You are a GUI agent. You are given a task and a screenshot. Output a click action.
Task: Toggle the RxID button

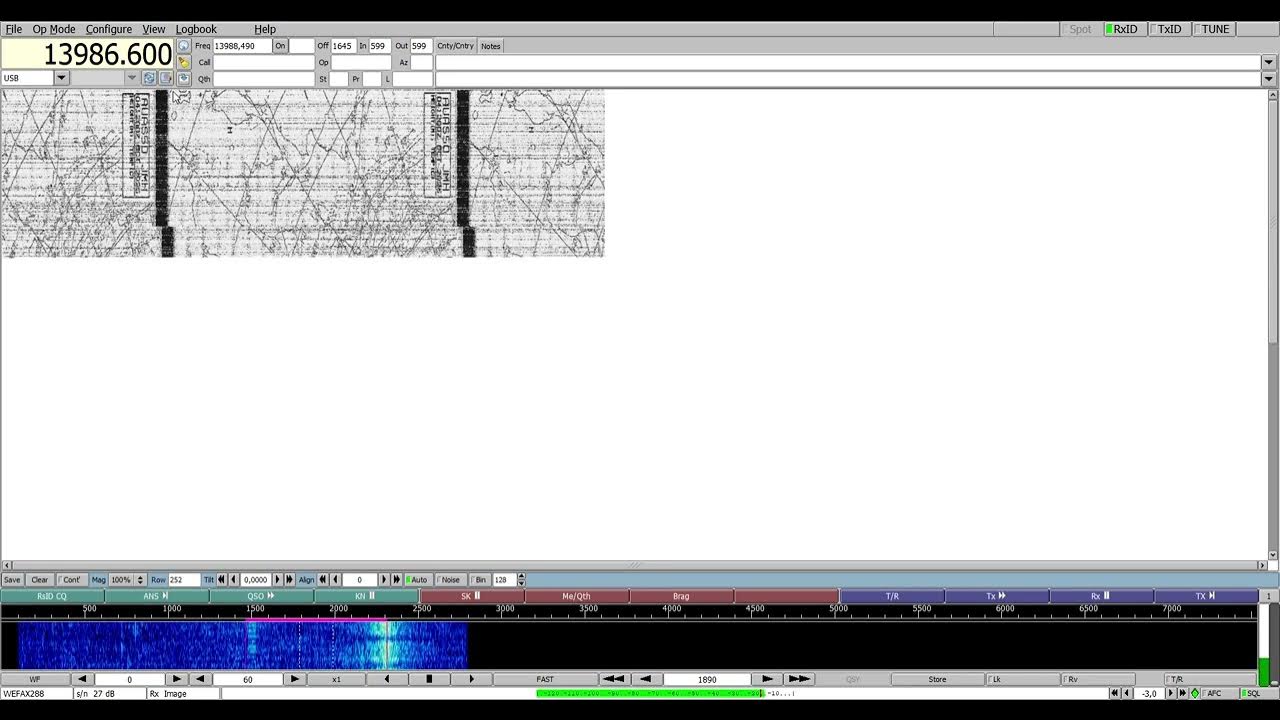1124,29
